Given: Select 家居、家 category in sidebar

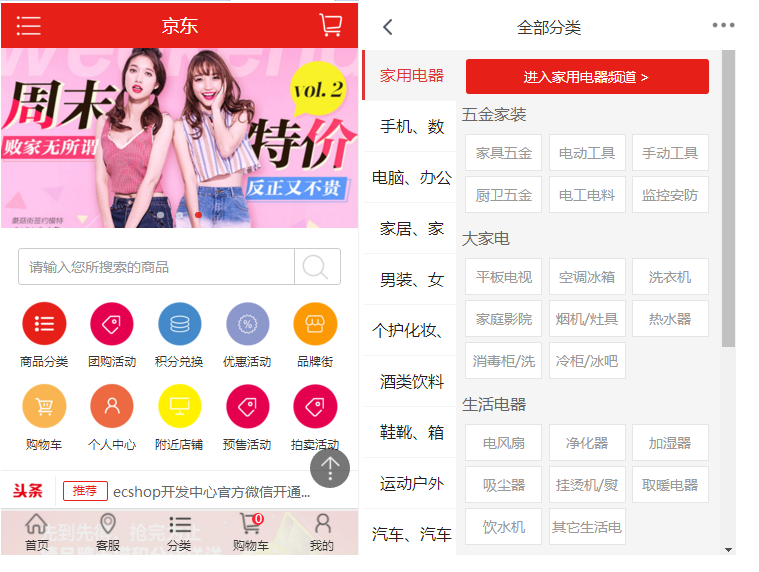Looking at the screenshot, I should pos(410,228).
